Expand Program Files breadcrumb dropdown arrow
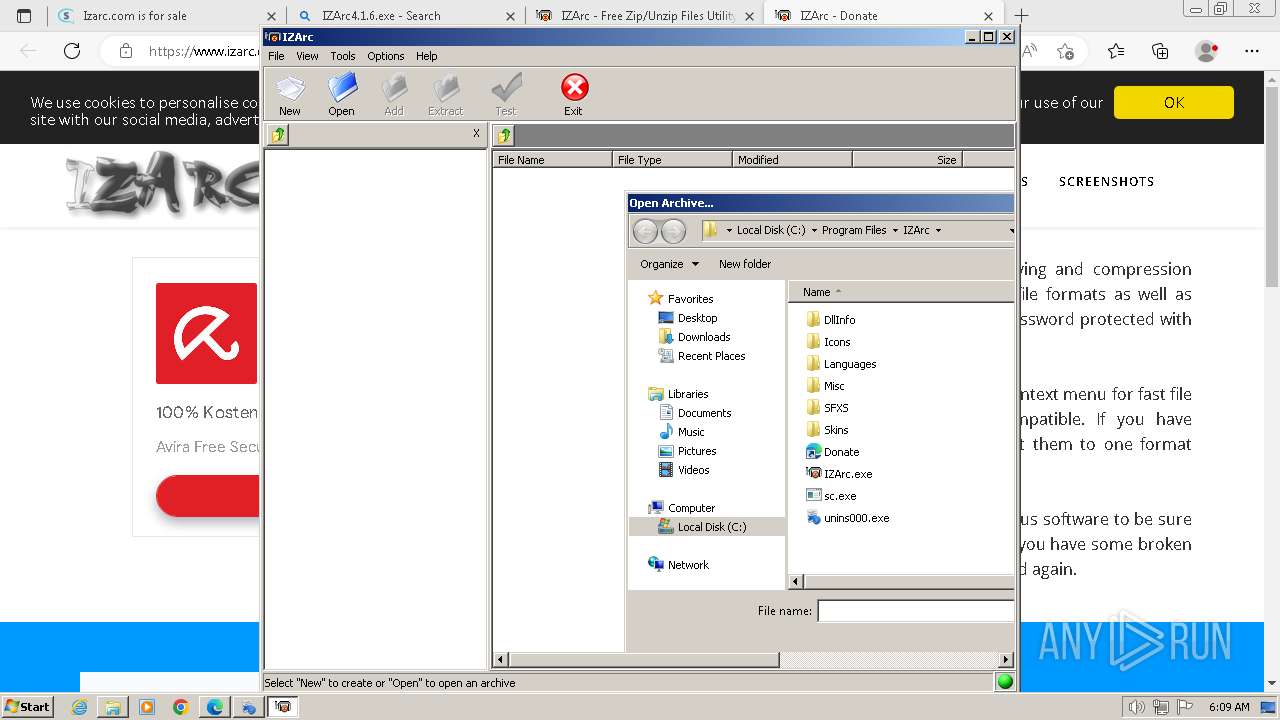 pyautogui.click(x=895, y=231)
